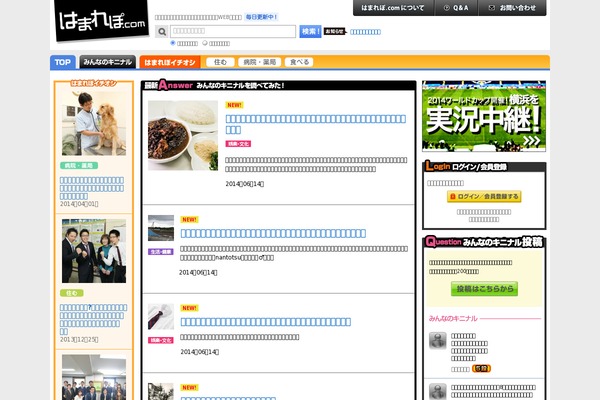Viewport: 600px width, 400px height.
Task: Open the second article headline with nantotsu text
Action: (x=273, y=233)
